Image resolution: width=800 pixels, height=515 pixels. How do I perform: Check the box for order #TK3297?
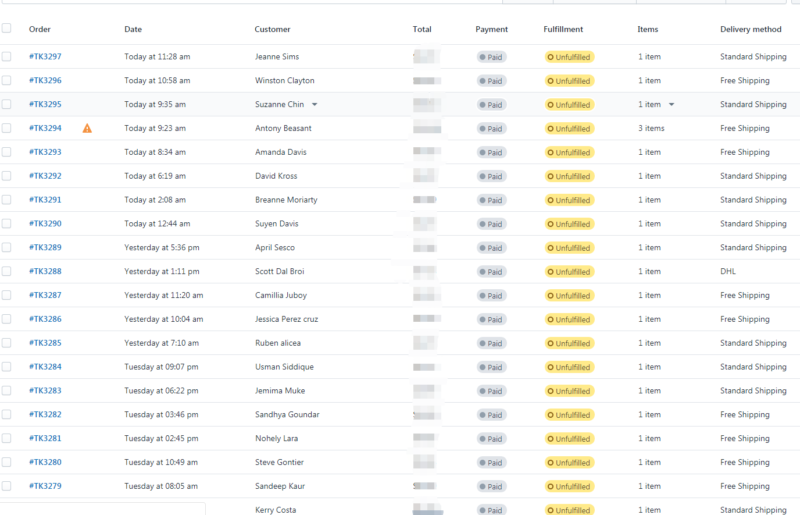7,57
